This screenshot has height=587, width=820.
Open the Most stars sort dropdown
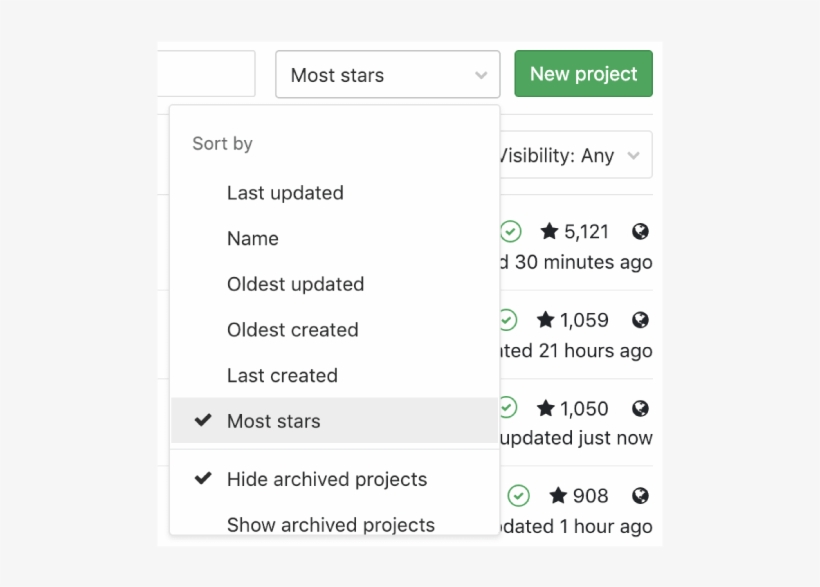[387, 74]
